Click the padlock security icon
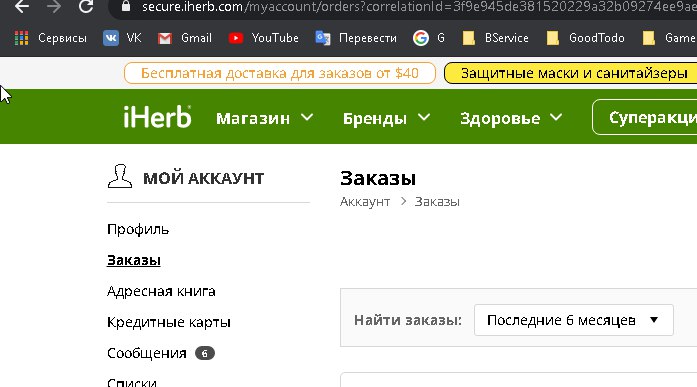This screenshot has height=387, width=697. coord(126,6)
